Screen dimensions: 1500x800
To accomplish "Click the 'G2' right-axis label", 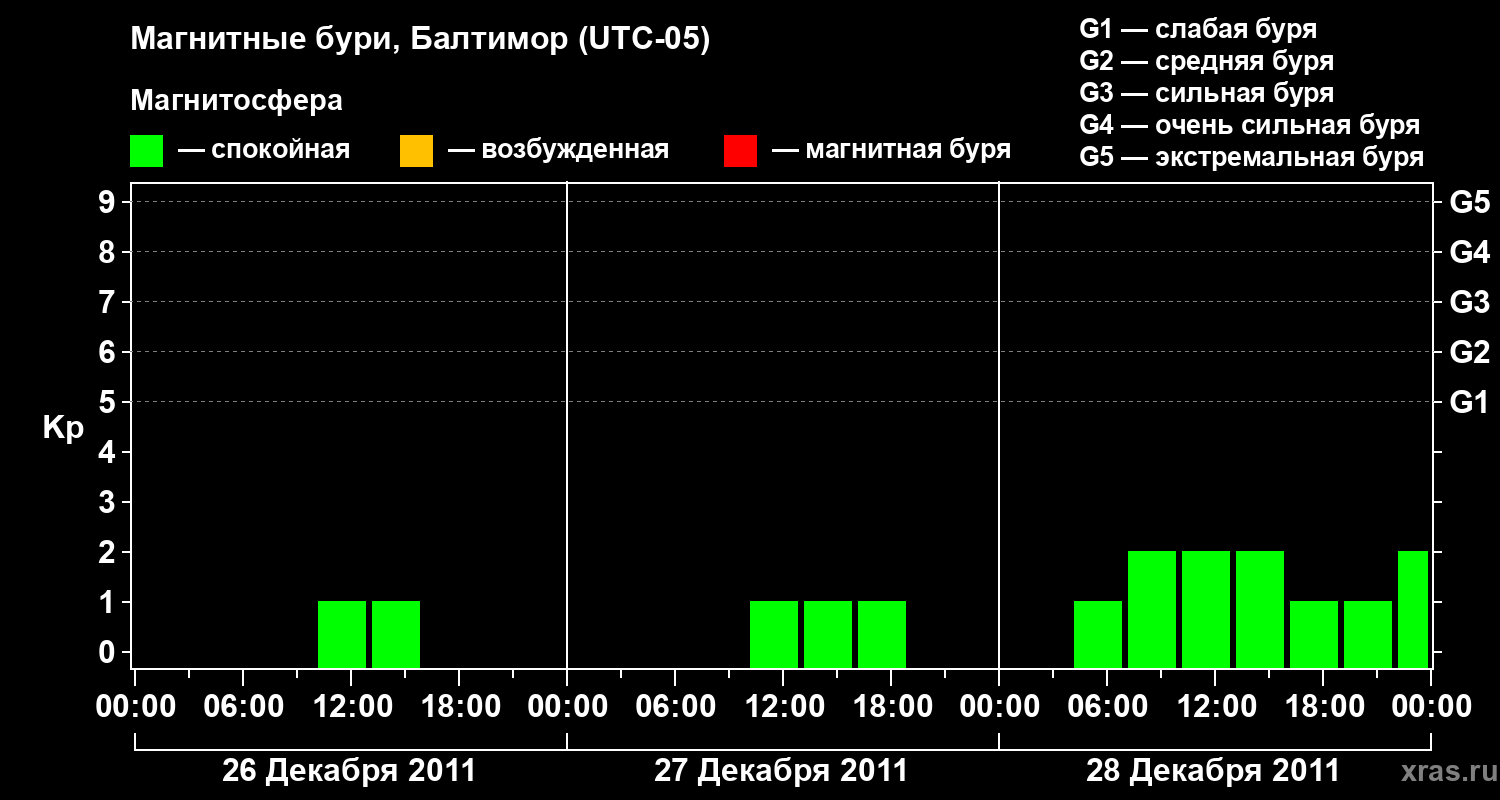I will 1469,352.
